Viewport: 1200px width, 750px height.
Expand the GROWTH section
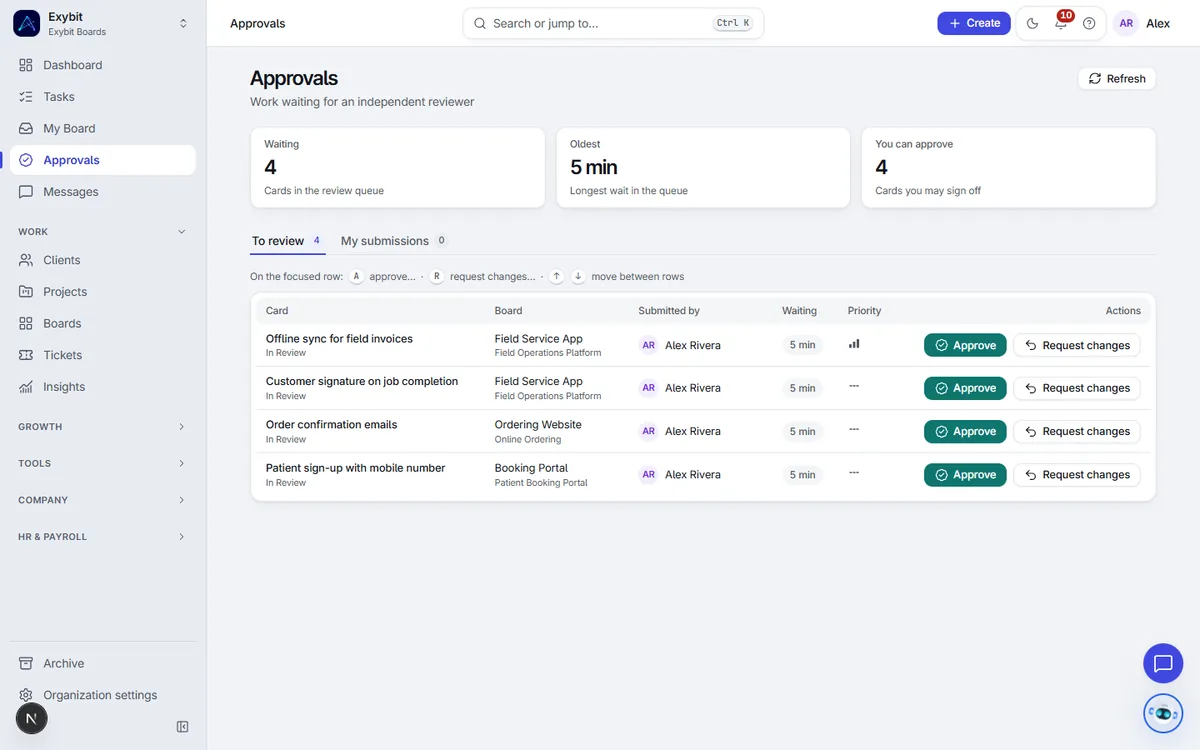click(x=103, y=427)
